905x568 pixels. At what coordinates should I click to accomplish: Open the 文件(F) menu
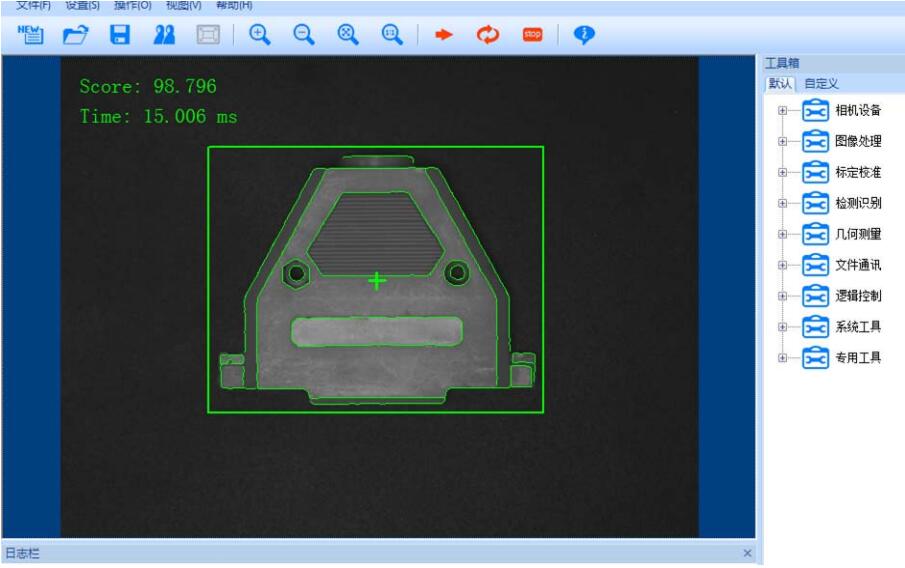point(33,5)
